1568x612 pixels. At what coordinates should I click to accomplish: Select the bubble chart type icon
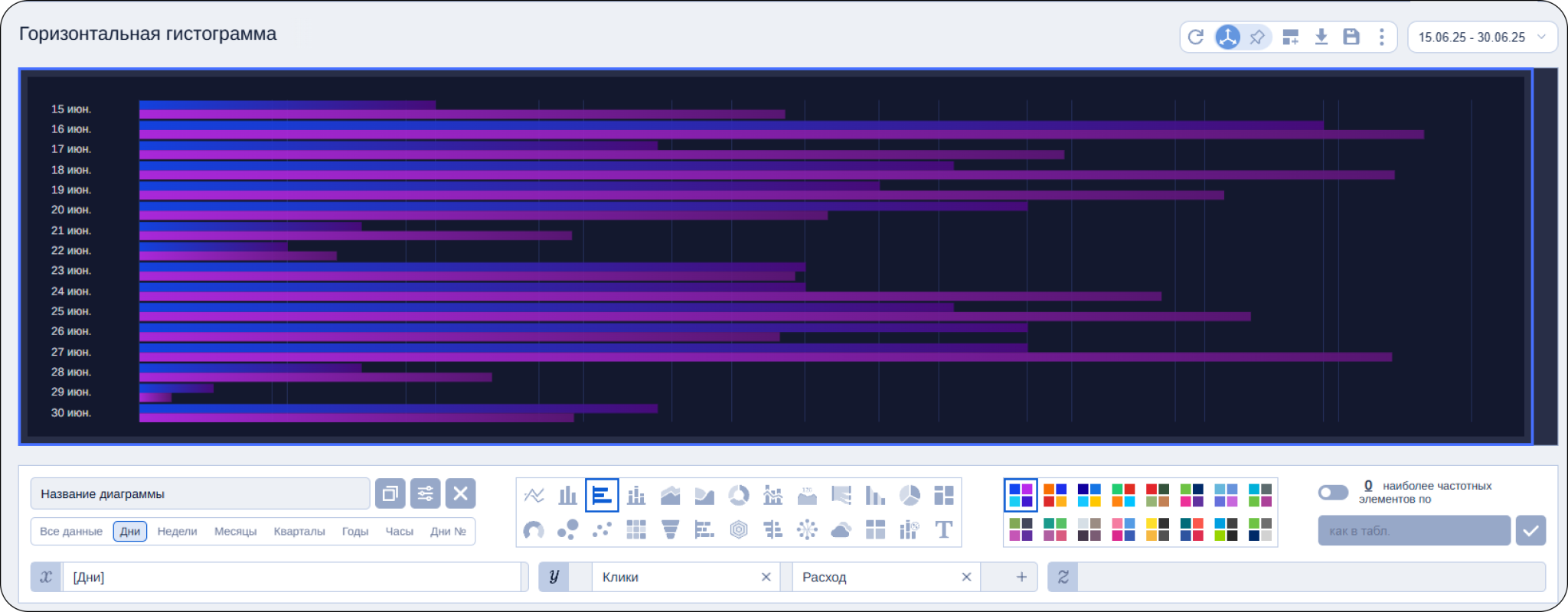coord(567,529)
